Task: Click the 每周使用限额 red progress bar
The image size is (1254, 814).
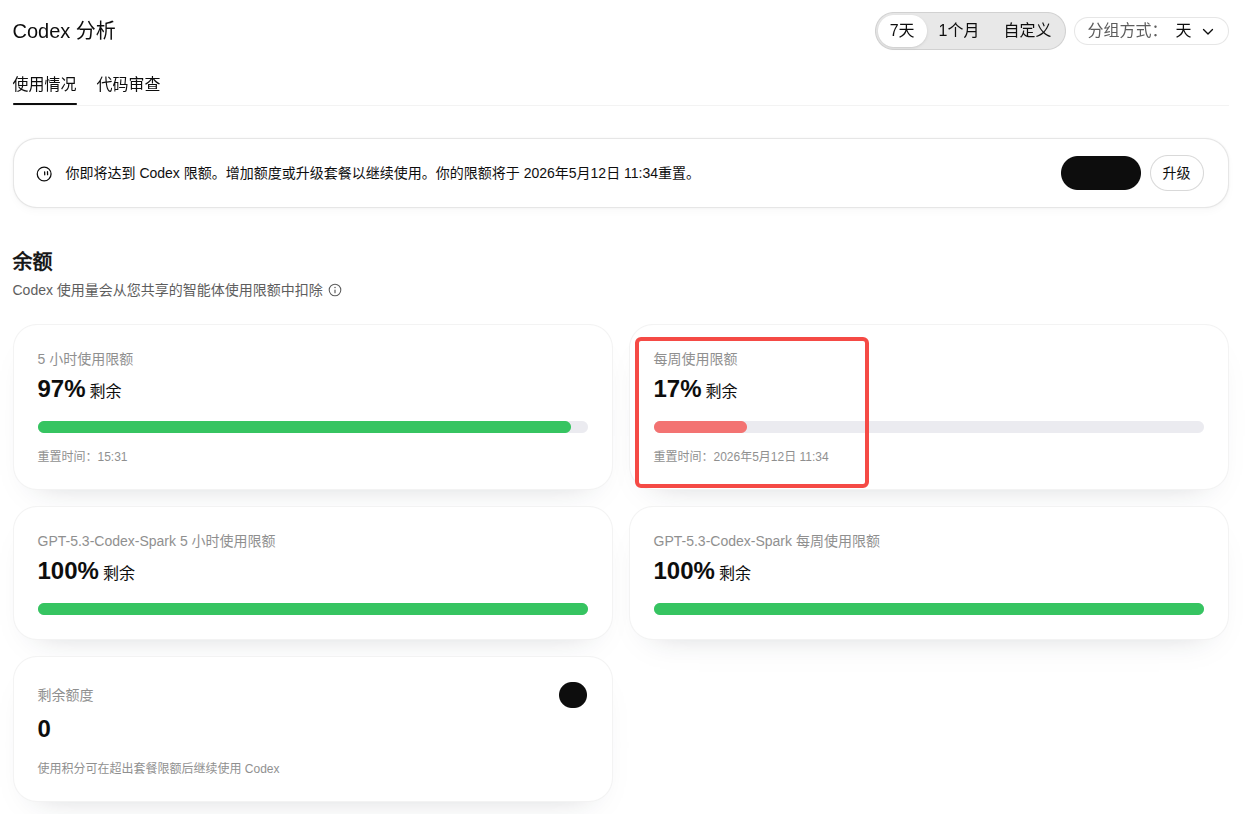Action: (700, 427)
